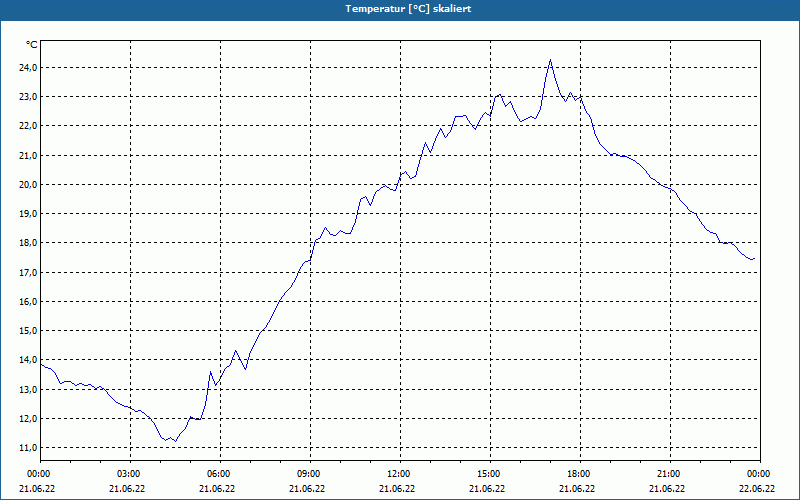Select the 09:00 time axis label
The width and height of the screenshot is (800, 500).
tap(308, 474)
